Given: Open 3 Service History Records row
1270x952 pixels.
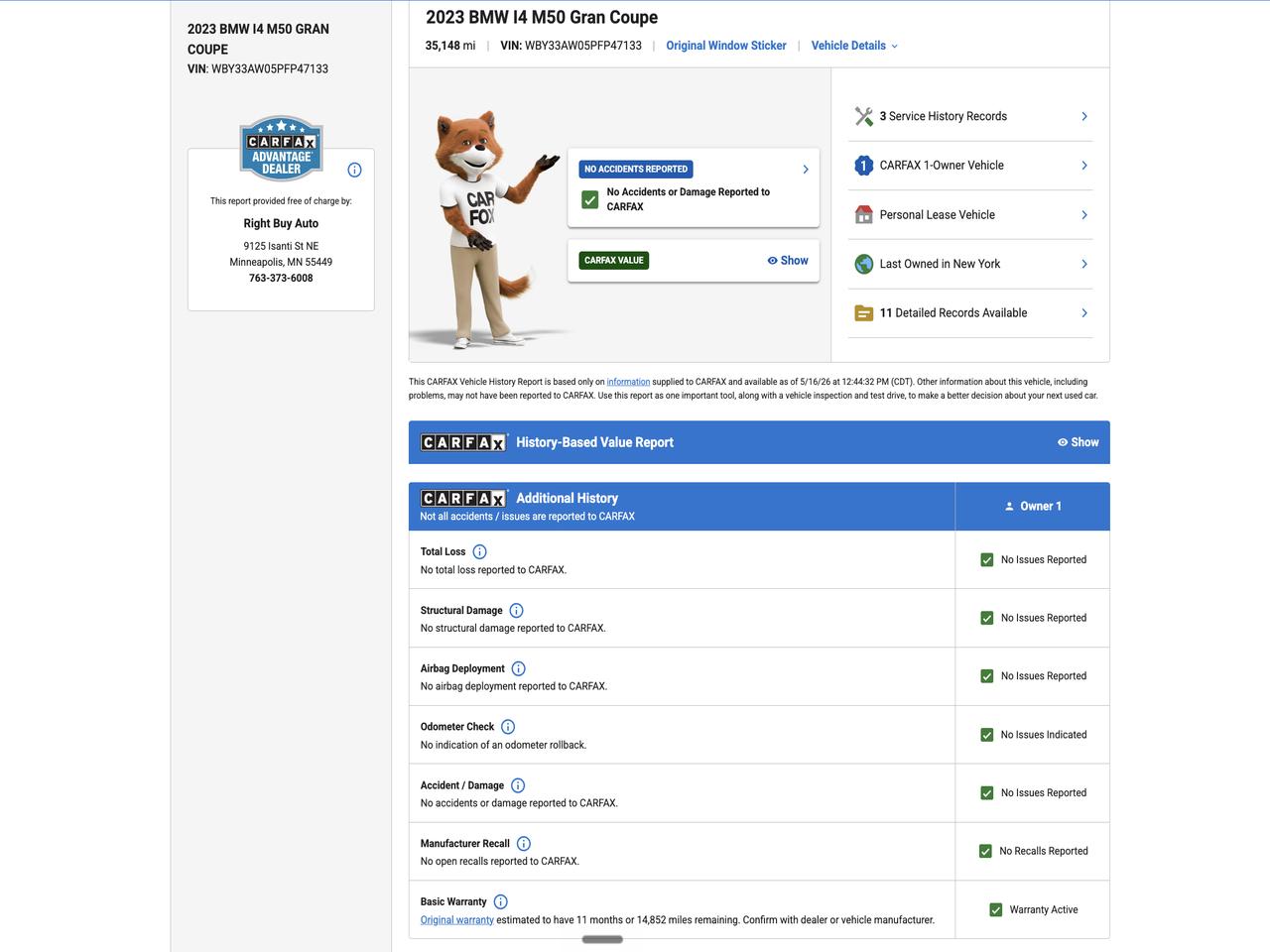Looking at the screenshot, I should pos(970,116).
